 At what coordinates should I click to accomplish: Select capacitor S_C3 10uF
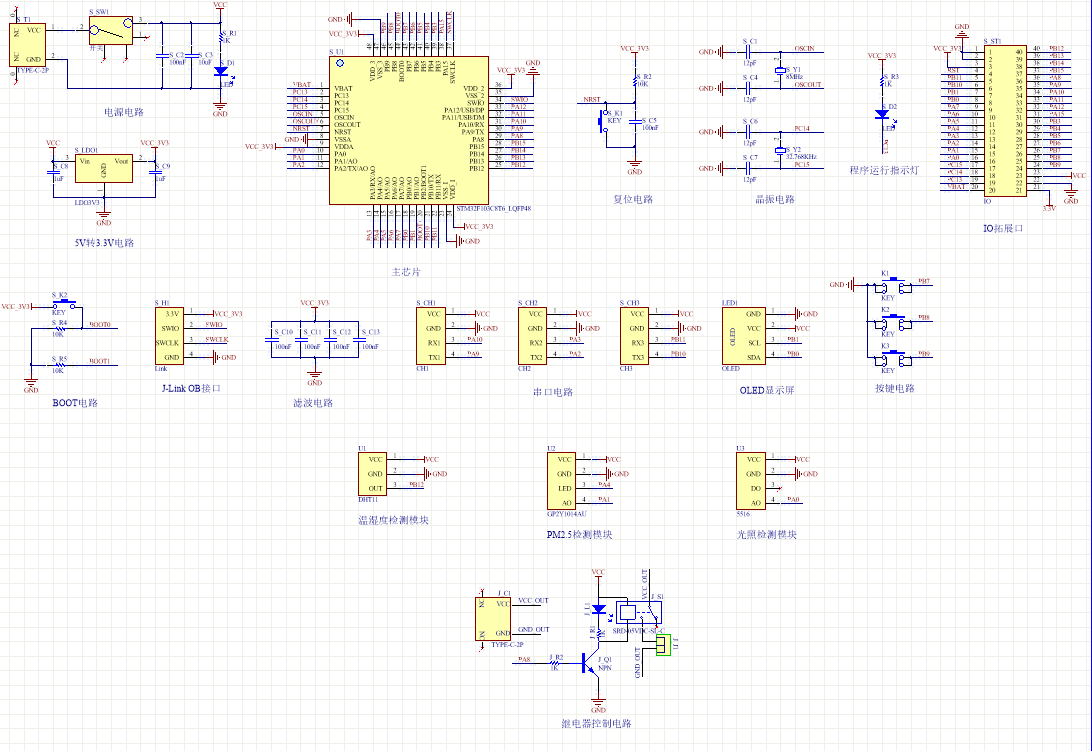point(192,55)
